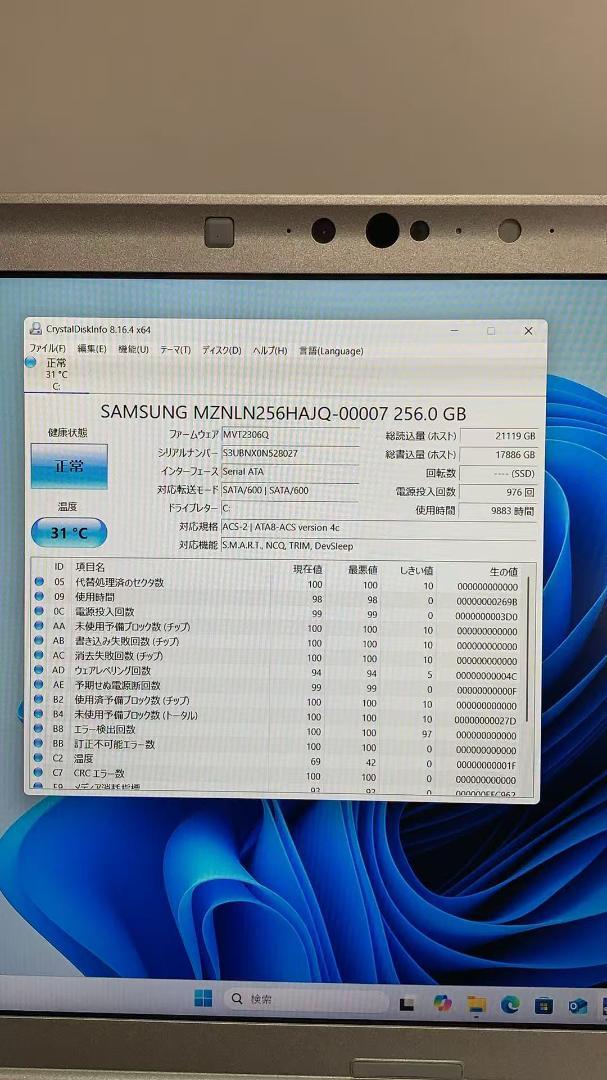
Task: Open the ファイル(F) menu
Action: [x=47, y=349]
